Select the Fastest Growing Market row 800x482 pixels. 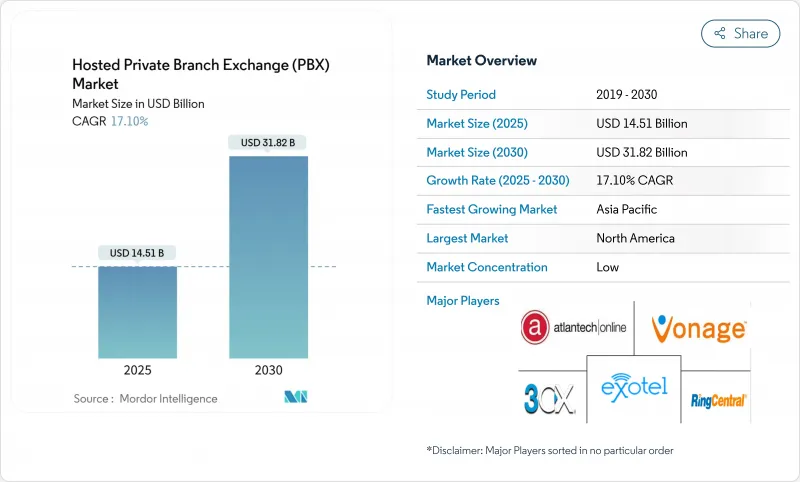588,210
